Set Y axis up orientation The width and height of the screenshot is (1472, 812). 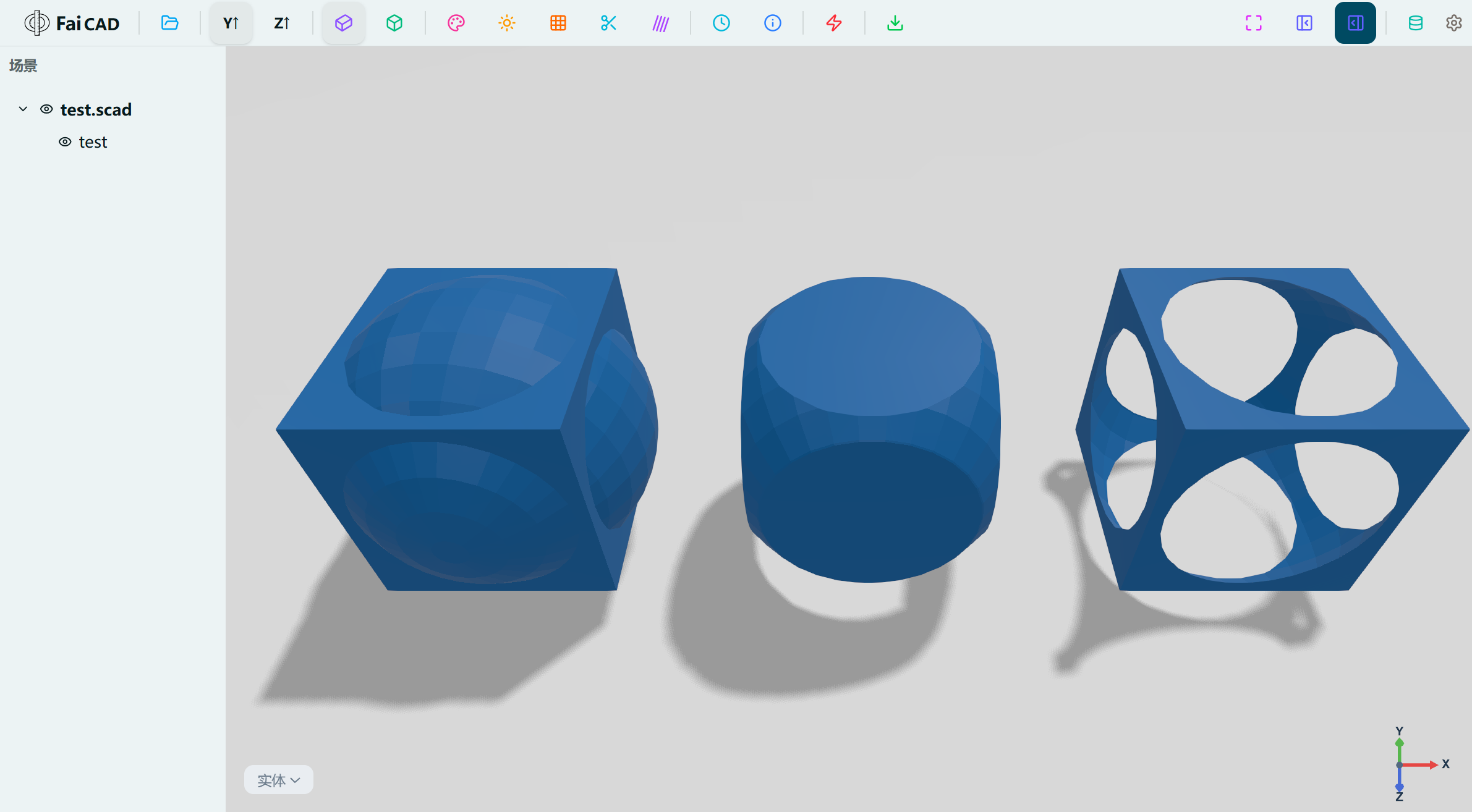click(x=231, y=23)
